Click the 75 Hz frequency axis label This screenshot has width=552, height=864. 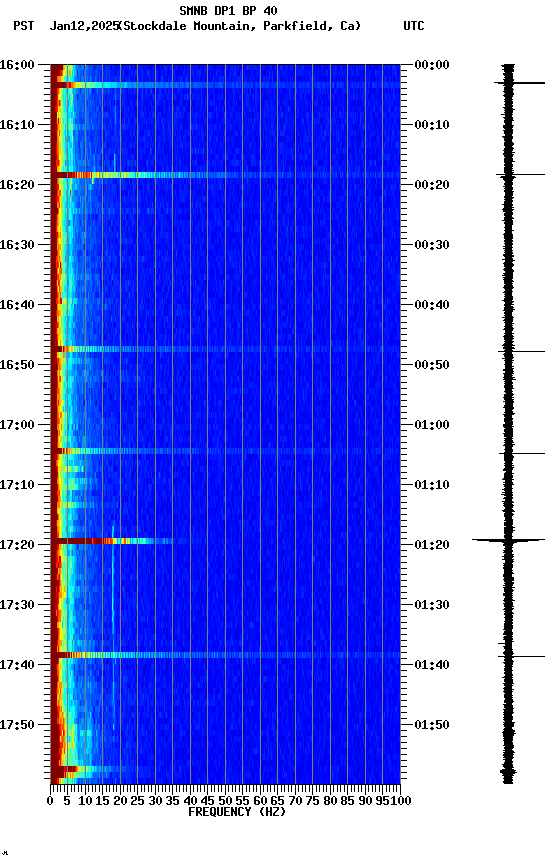coord(312,801)
